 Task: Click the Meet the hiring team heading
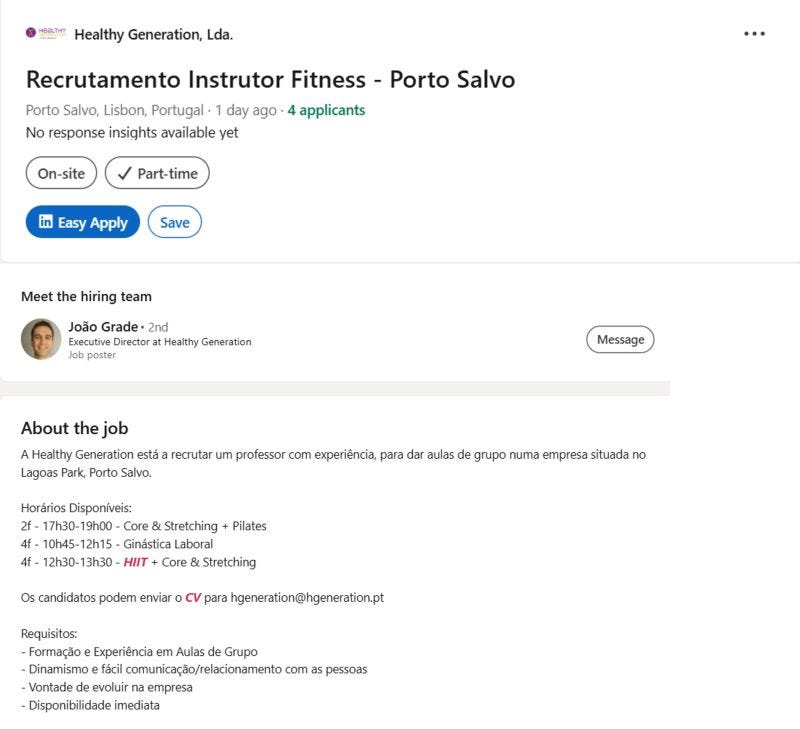pyautogui.click(x=86, y=296)
